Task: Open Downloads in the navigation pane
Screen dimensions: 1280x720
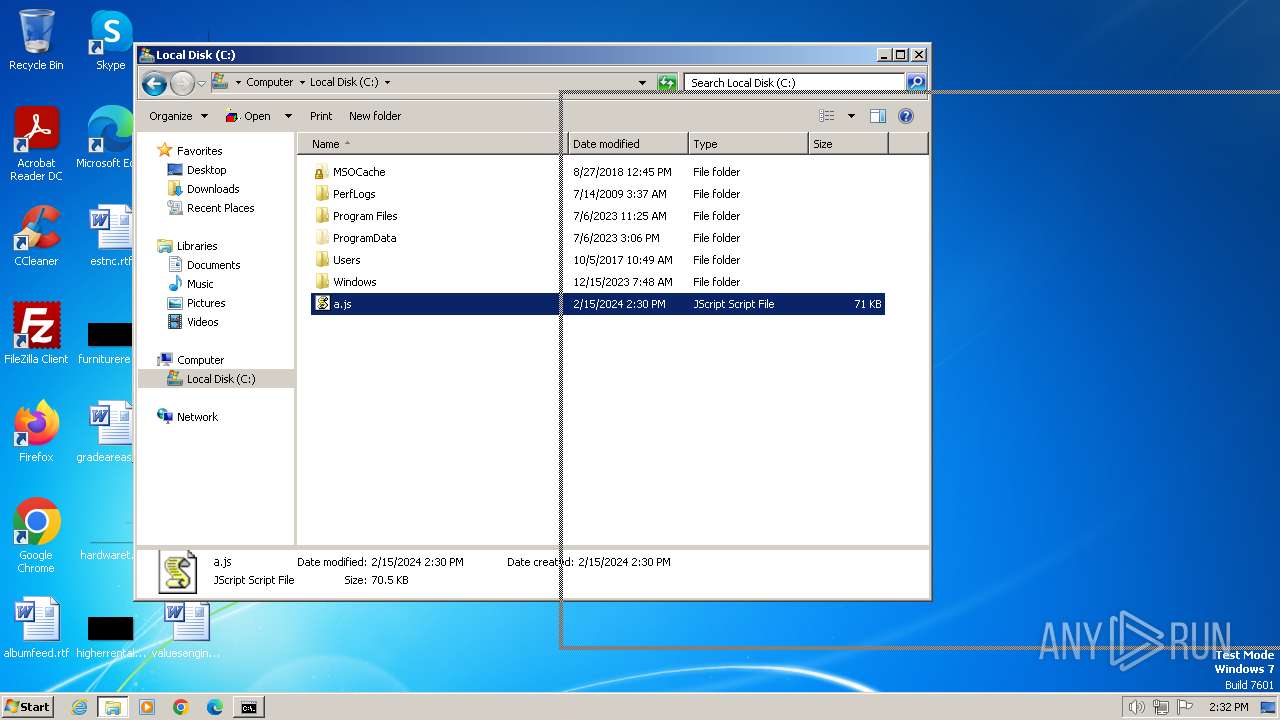Action: (213, 189)
